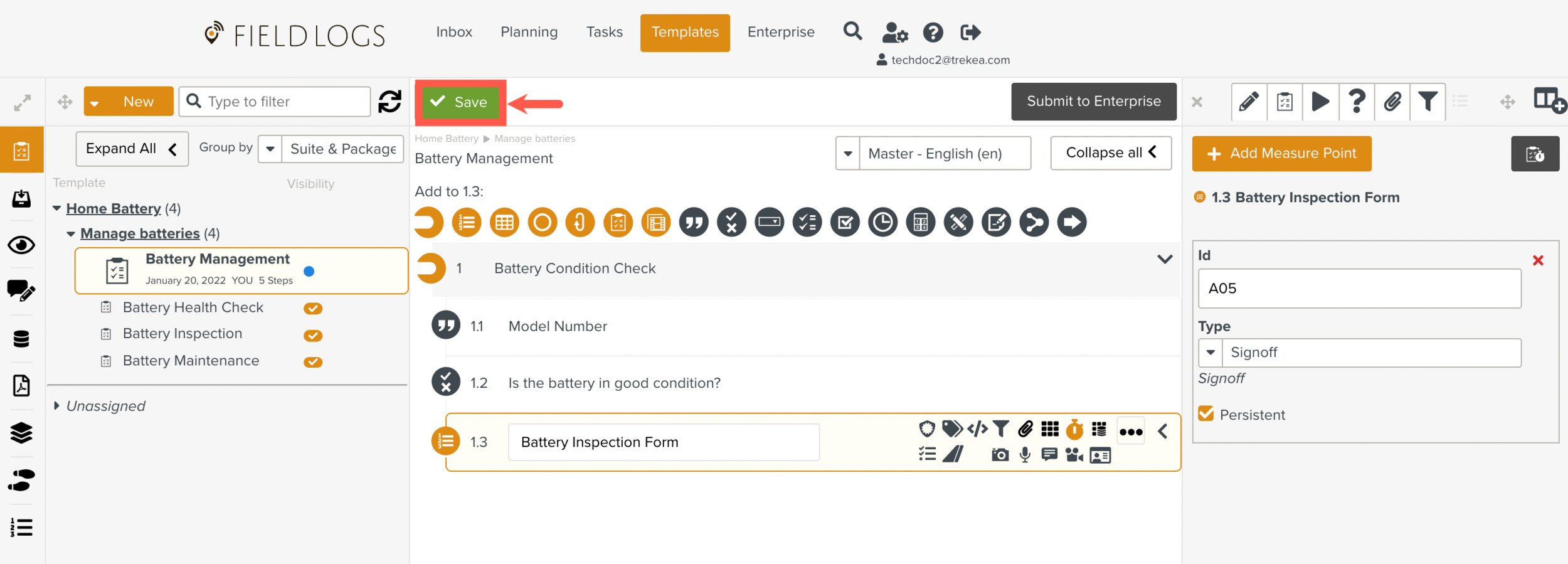The height and width of the screenshot is (564, 1568).
Task: Expand the Unassigned tree group
Action: [56, 406]
